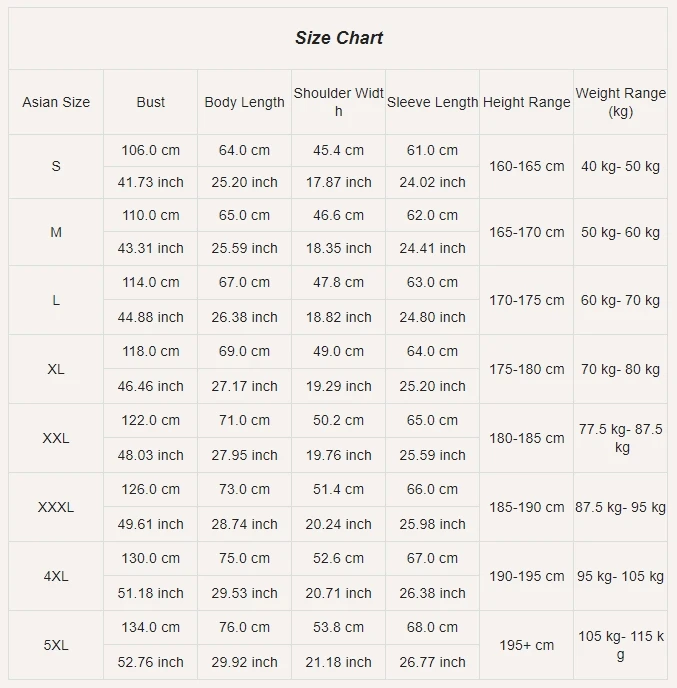Click the 77.5 kg- 87.5 kg weight cell
Screen dimensions: 677x688
point(620,438)
